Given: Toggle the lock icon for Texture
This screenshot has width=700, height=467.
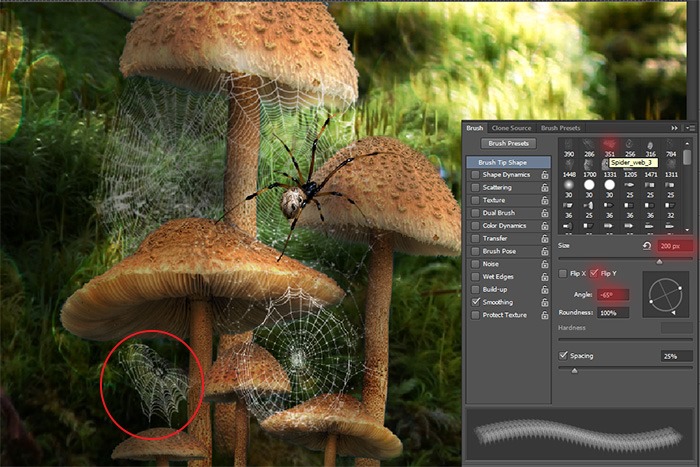Looking at the screenshot, I should click(x=545, y=200).
